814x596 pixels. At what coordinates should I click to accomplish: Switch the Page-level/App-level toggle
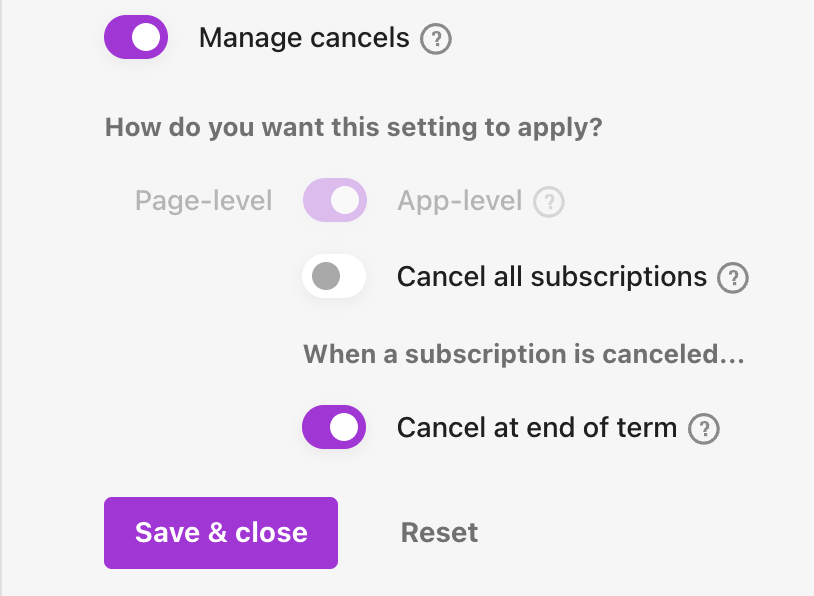click(335, 201)
